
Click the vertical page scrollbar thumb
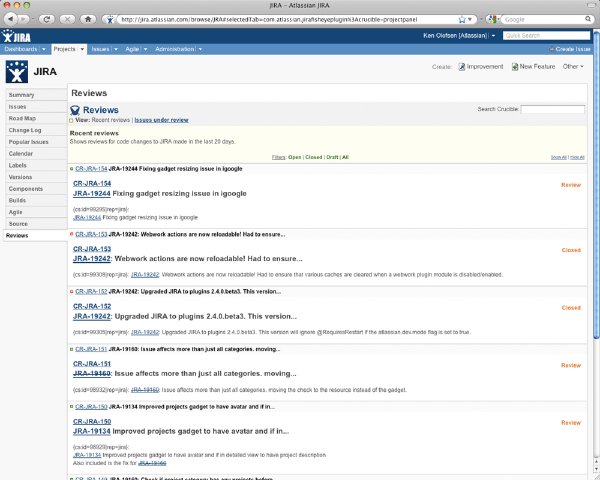click(596, 184)
